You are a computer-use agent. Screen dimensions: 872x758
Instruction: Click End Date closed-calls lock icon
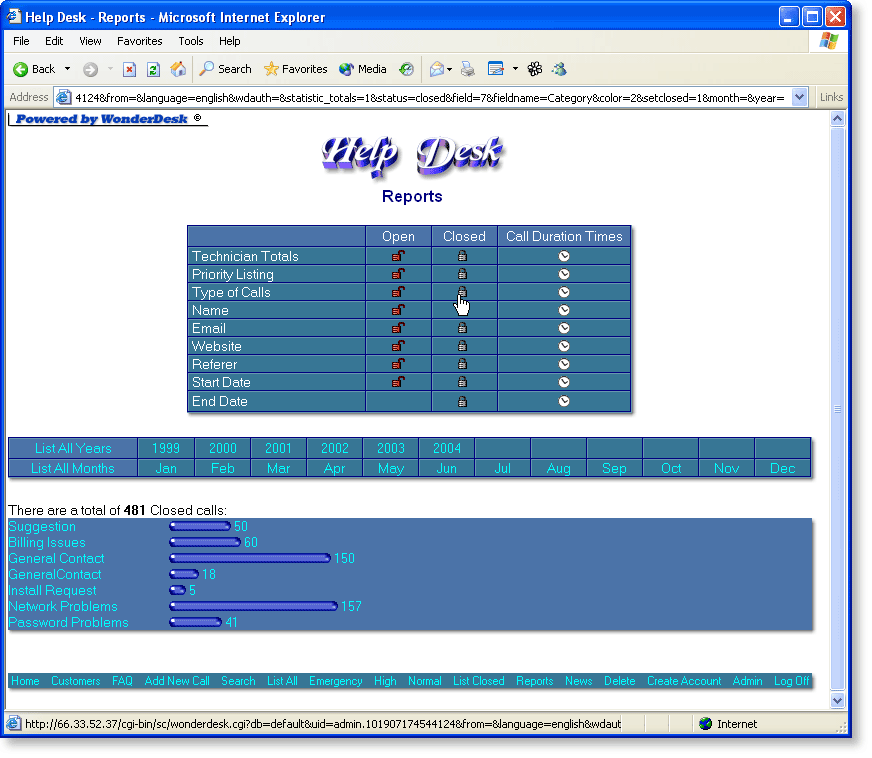coord(462,402)
